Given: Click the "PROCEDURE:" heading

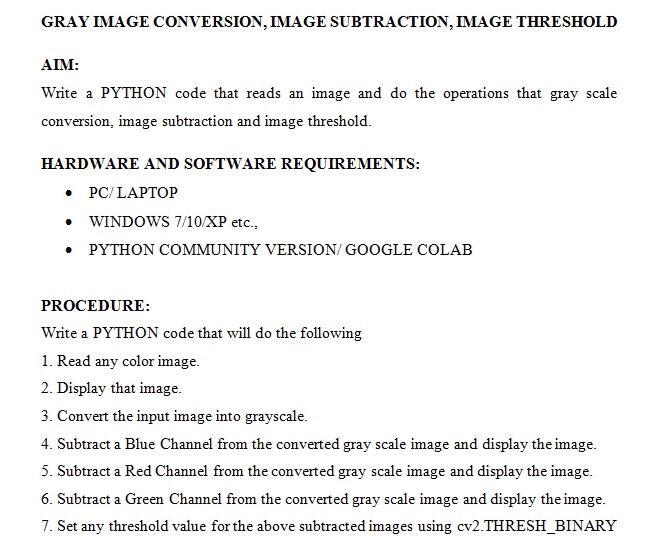Looking at the screenshot, I should [95, 306].
